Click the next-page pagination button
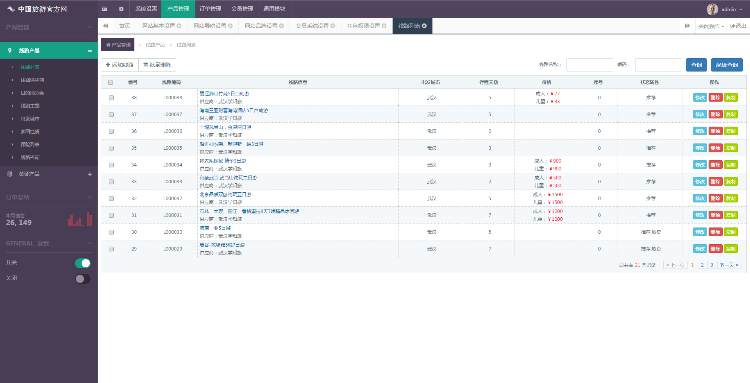Screen dimensions: 750x383 pyautogui.click(x=729, y=264)
